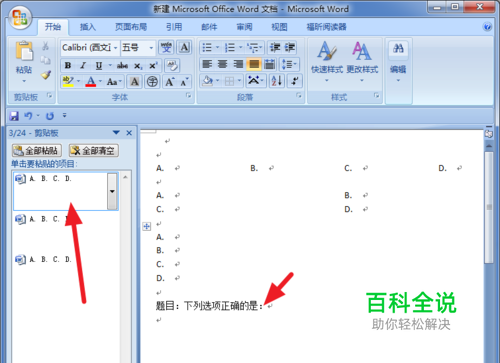This screenshot has height=363, width=500.
Task: Click the 全部粘贴 button
Action: pyautogui.click(x=37, y=151)
